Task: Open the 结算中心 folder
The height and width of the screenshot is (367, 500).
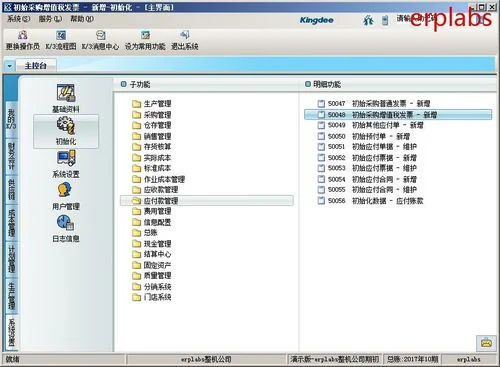Action: (152, 254)
